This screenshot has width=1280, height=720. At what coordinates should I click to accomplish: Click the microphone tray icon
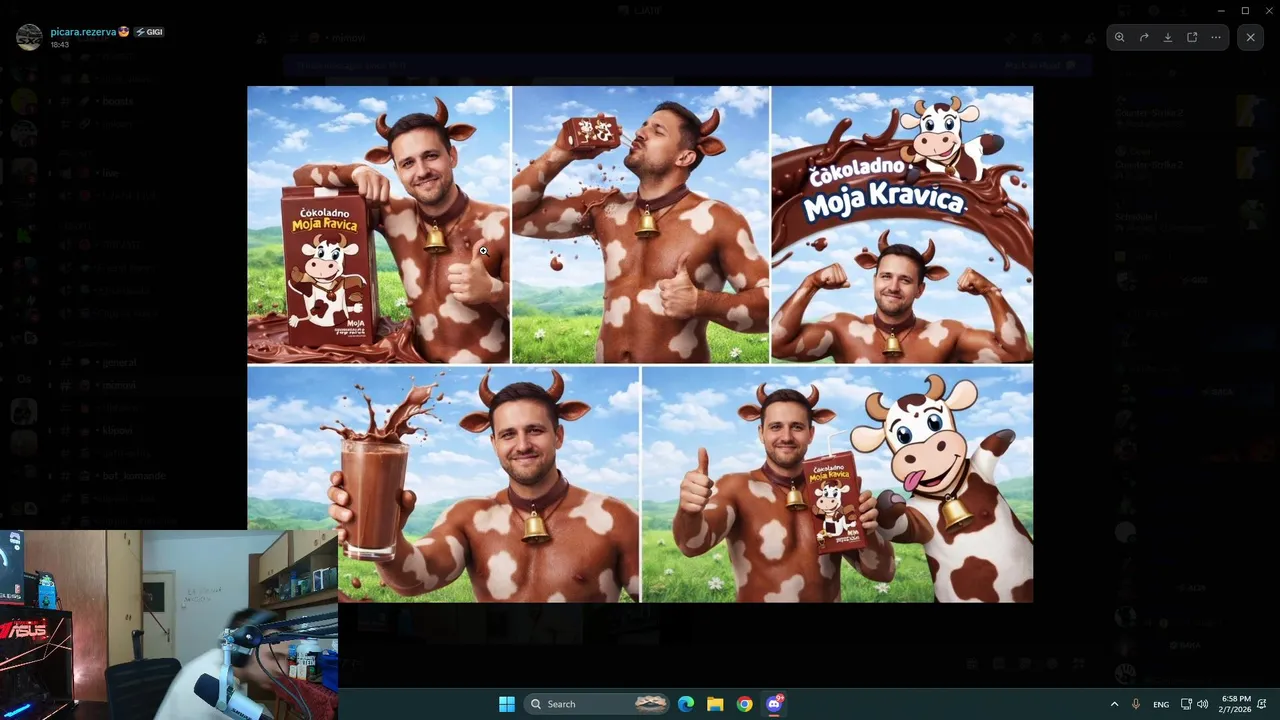click(x=1136, y=704)
